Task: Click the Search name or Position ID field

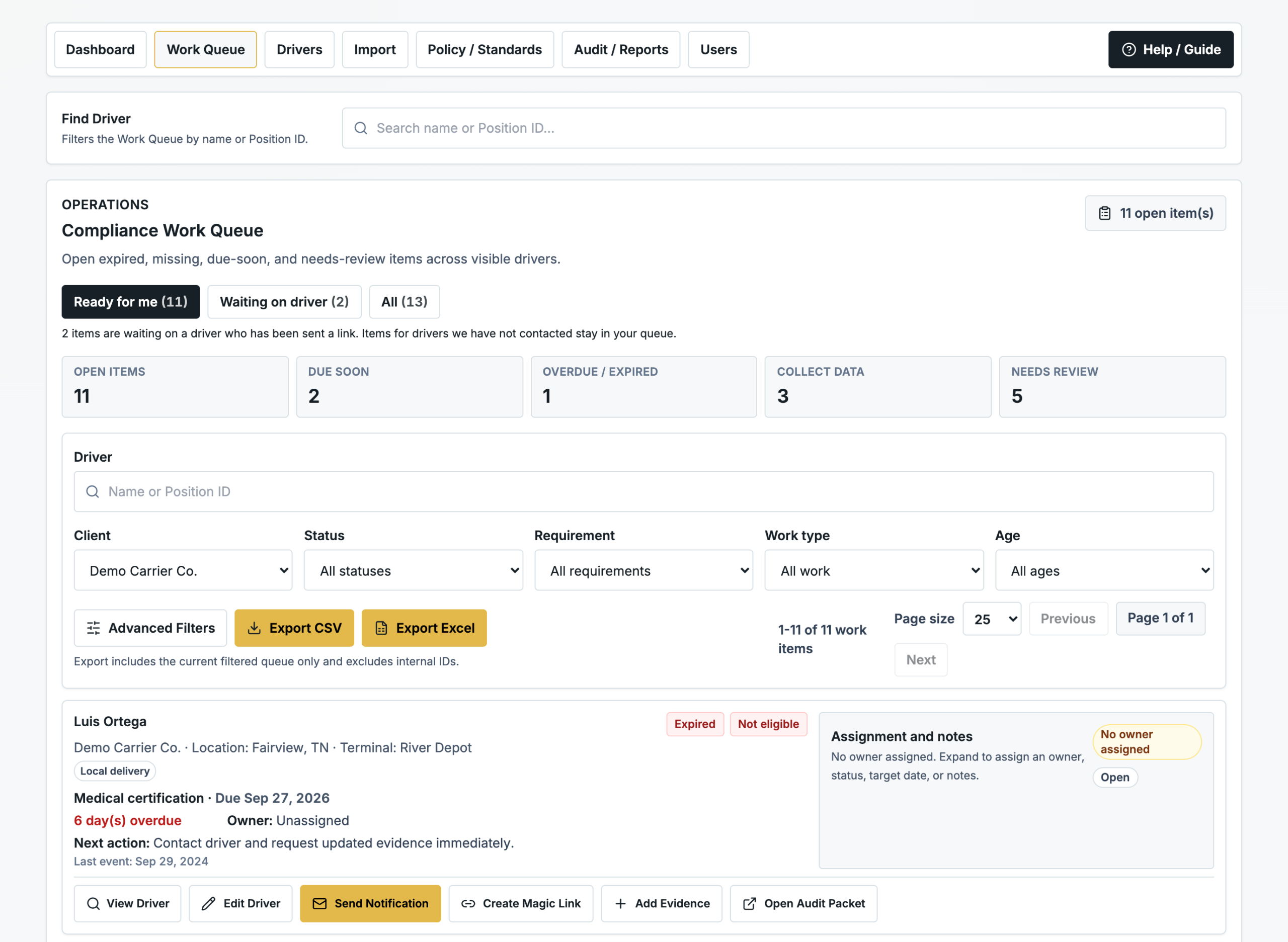Action: tap(784, 128)
